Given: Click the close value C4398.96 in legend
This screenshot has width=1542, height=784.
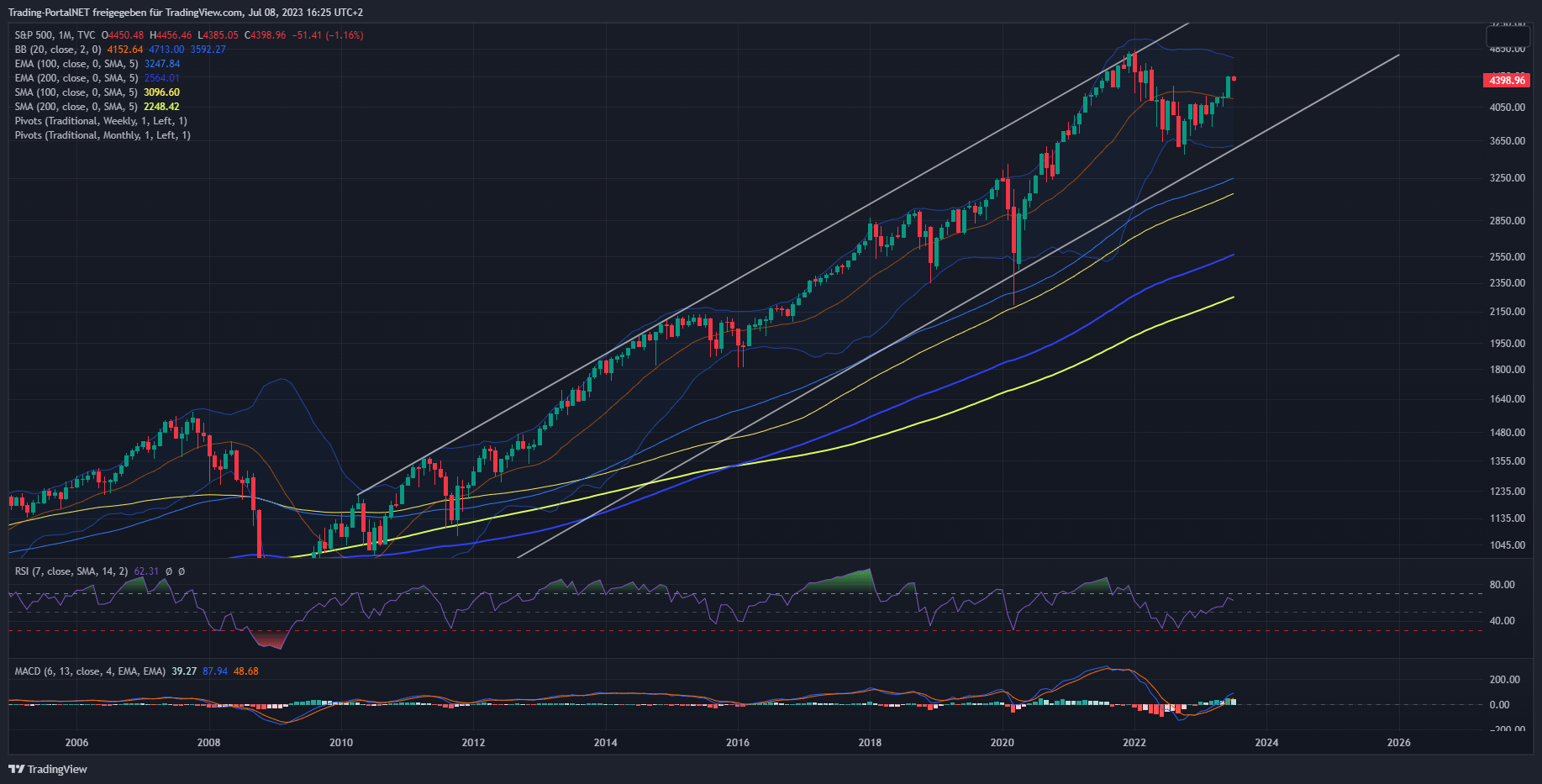Looking at the screenshot, I should [265, 35].
